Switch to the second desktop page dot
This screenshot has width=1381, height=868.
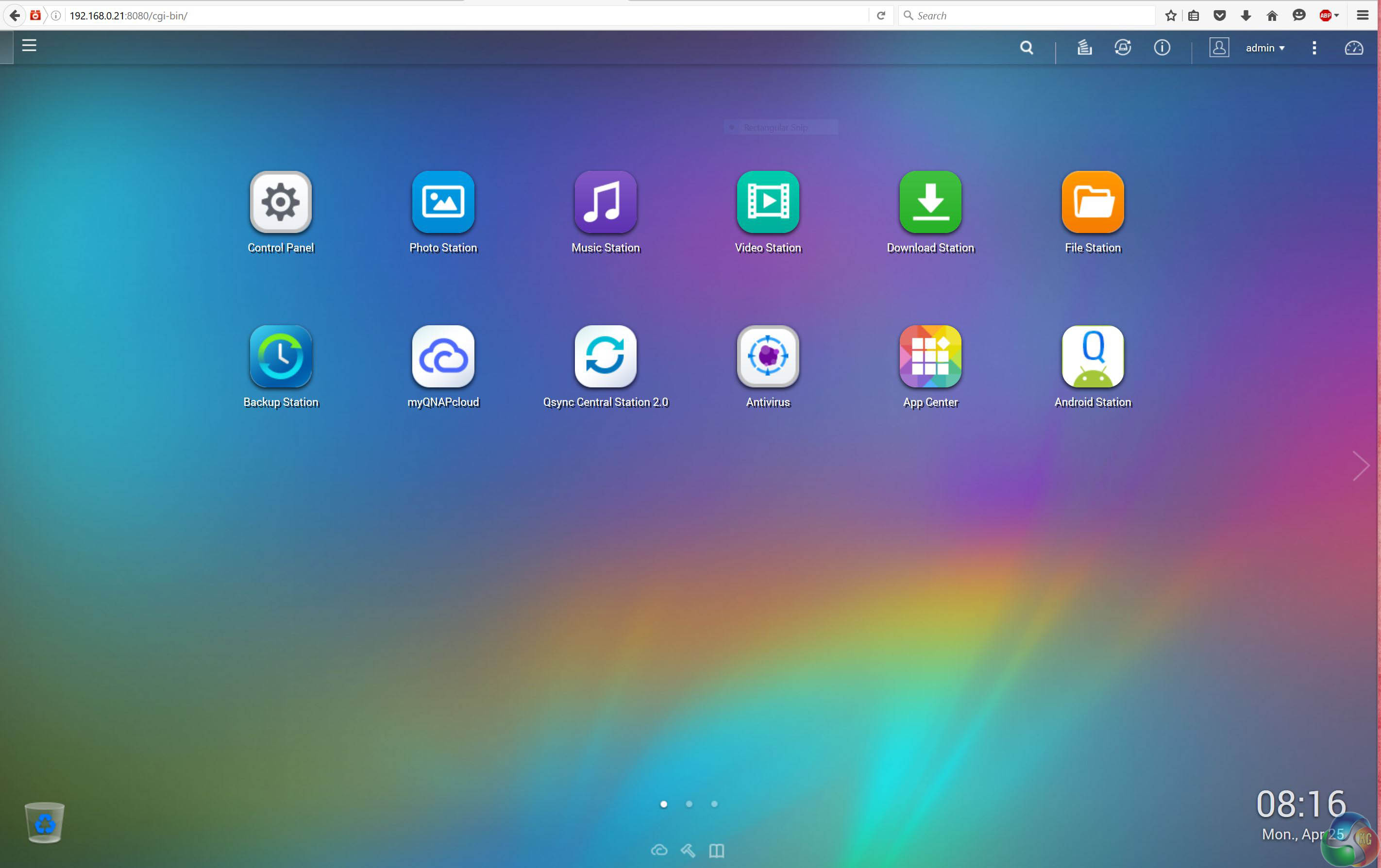coord(689,804)
